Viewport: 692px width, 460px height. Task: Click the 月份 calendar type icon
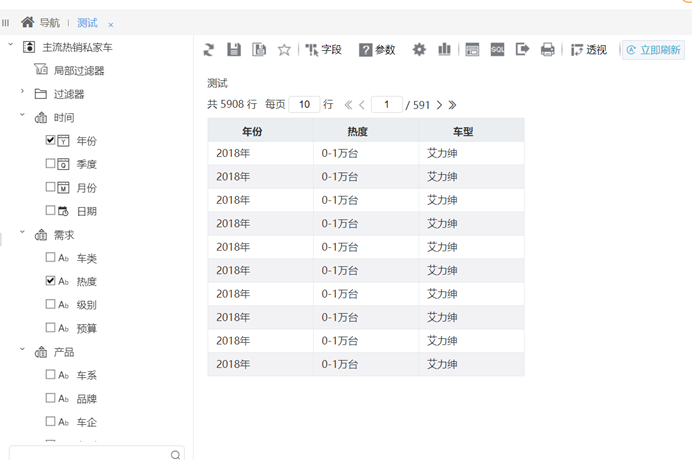(x=64, y=187)
